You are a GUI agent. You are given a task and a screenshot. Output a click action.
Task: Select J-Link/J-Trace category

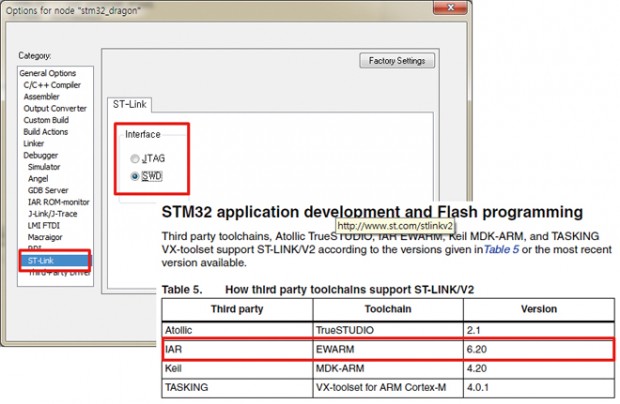(52, 214)
